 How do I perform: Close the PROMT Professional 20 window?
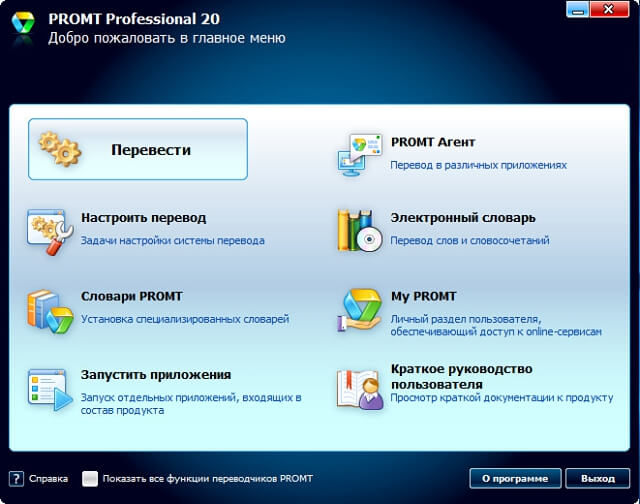point(609,10)
